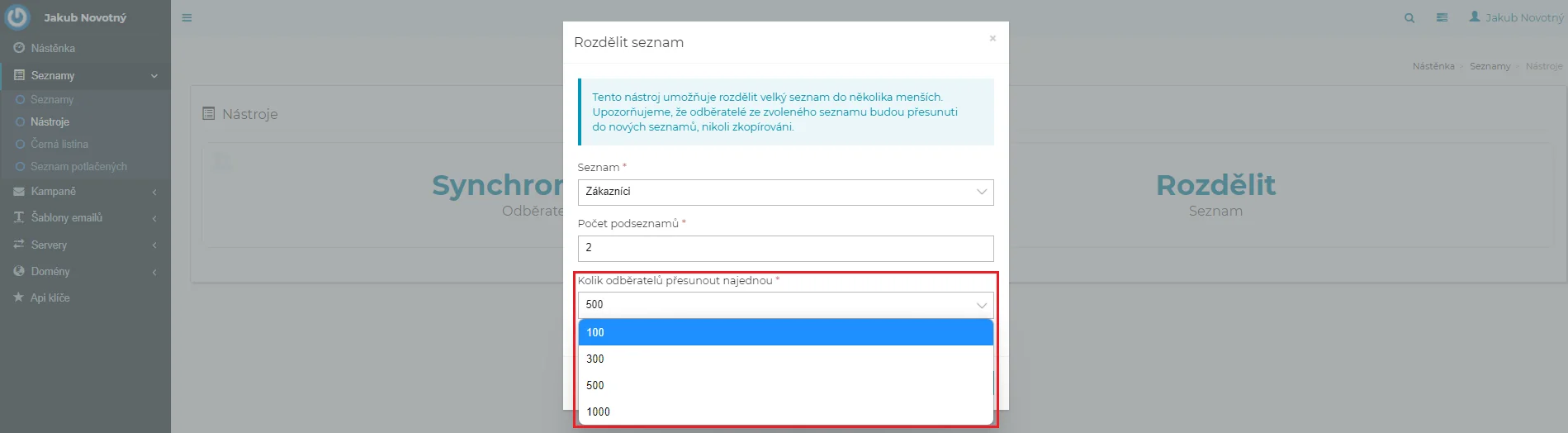This screenshot has width=1568, height=433.
Task: Expand the Kampaně sidebar menu
Action: click(54, 191)
